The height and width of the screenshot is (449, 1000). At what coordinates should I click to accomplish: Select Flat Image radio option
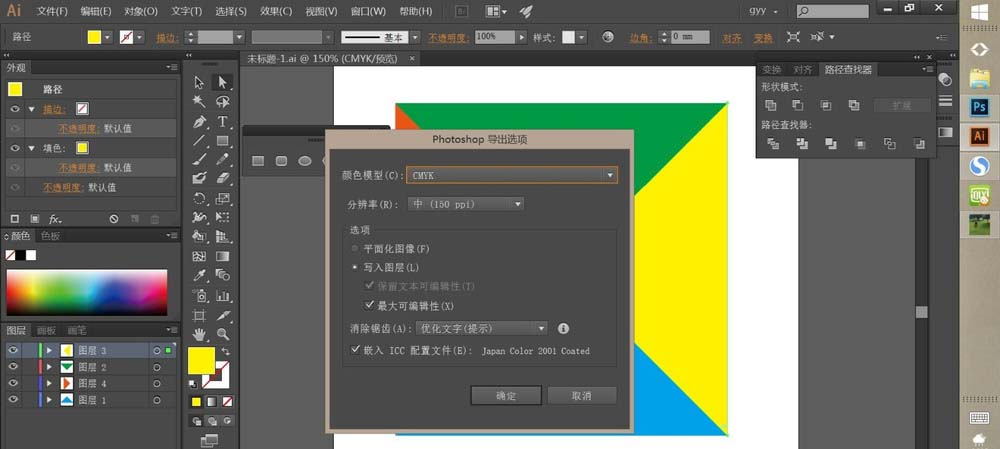(x=355, y=248)
